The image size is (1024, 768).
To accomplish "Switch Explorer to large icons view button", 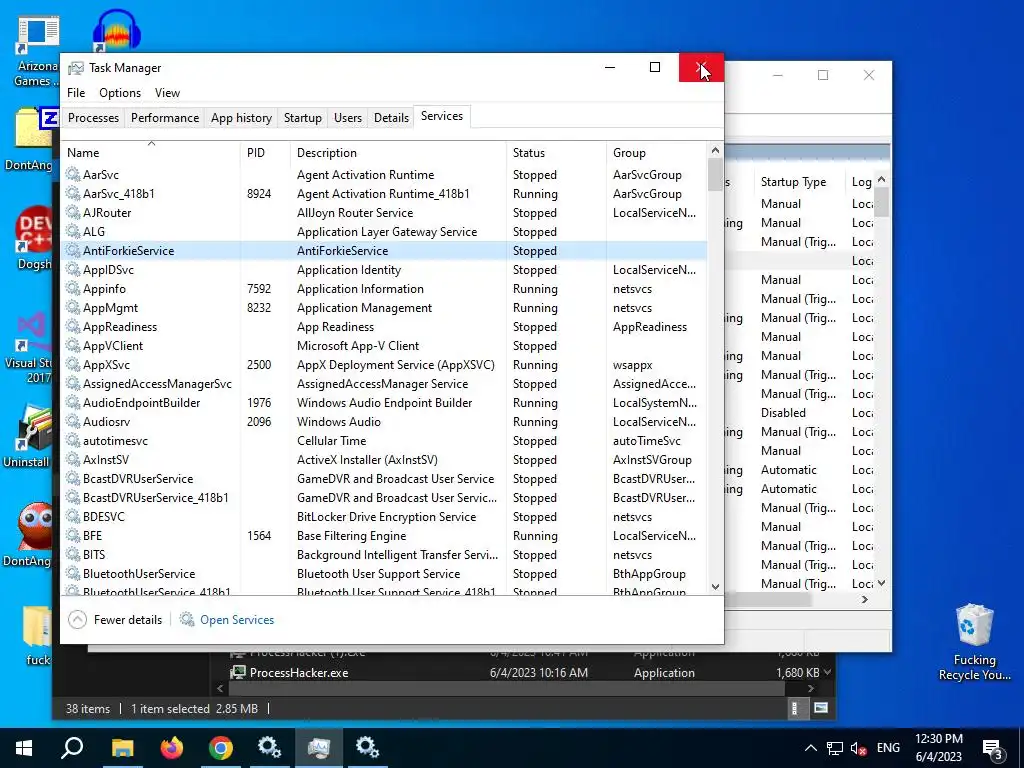I will [821, 708].
